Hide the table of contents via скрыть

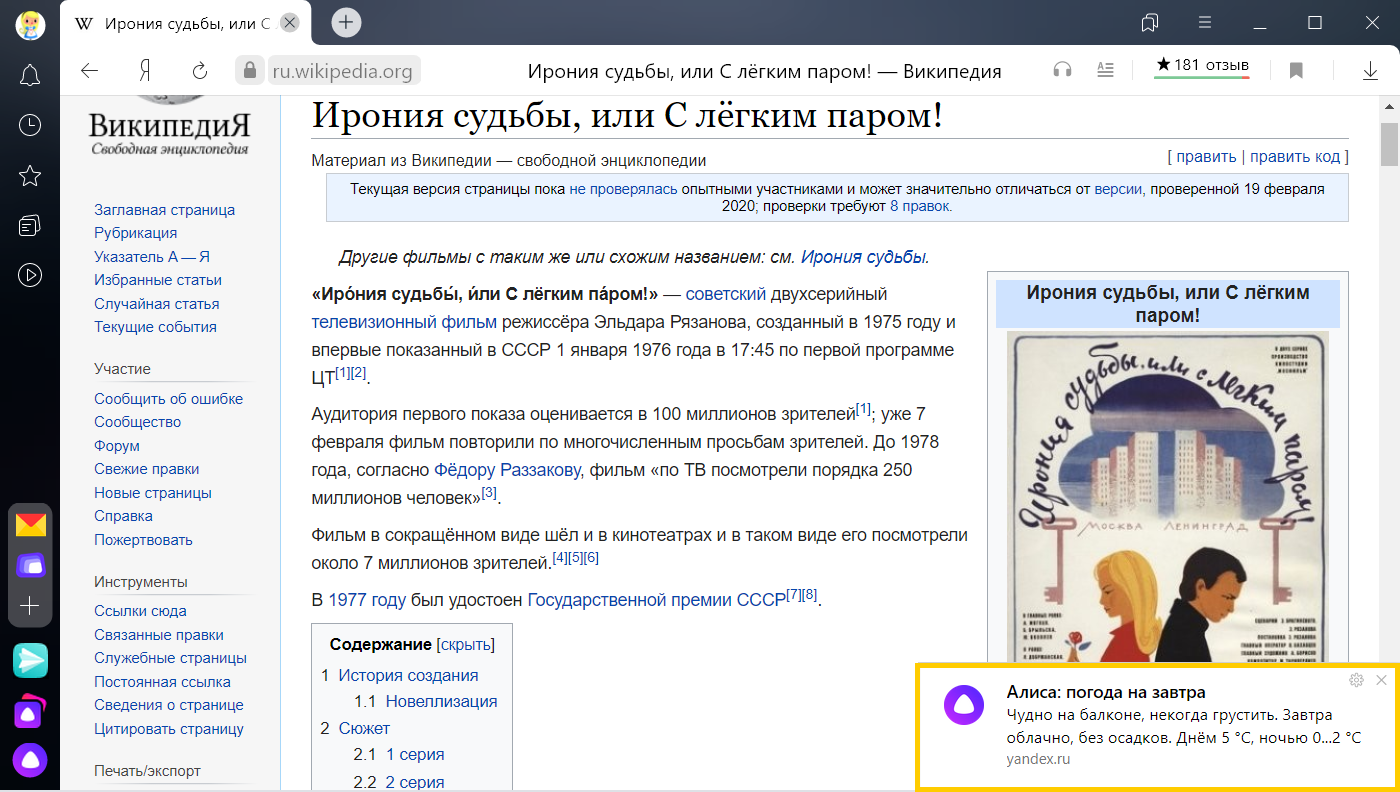pos(465,645)
